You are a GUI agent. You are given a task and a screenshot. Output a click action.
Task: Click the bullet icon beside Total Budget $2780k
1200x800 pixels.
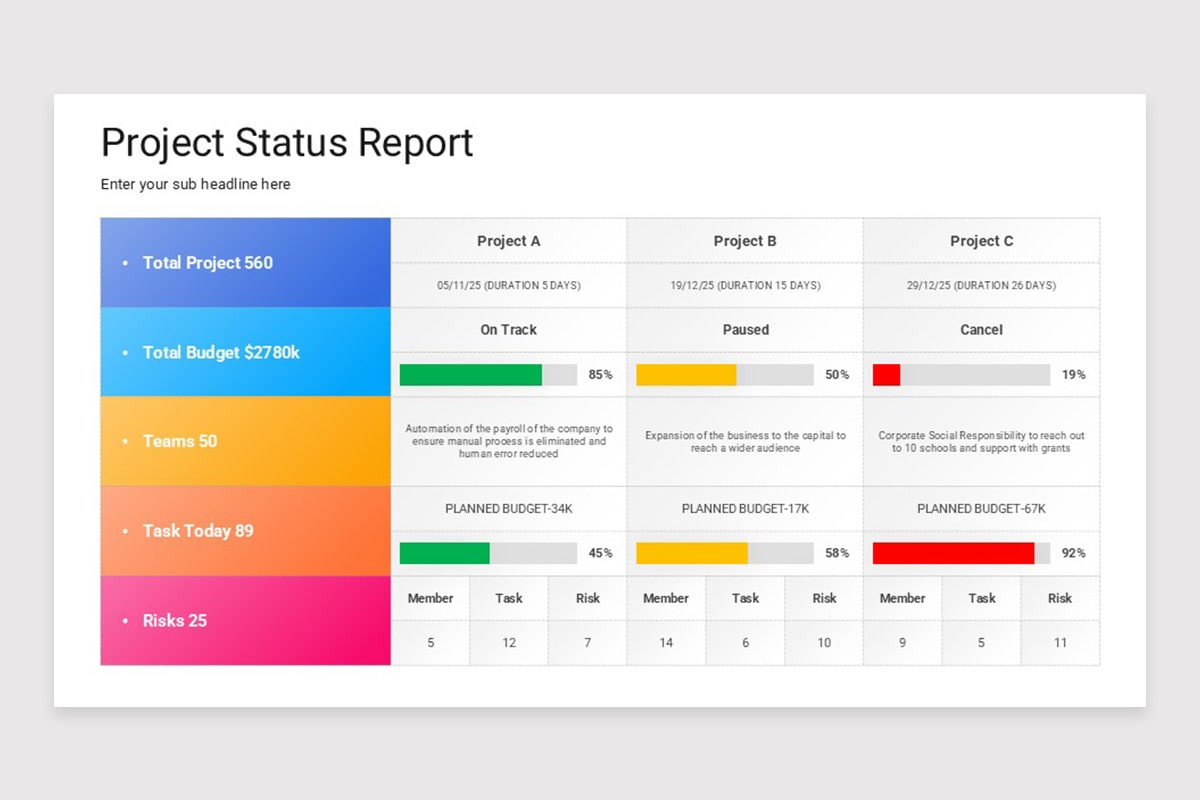click(124, 352)
